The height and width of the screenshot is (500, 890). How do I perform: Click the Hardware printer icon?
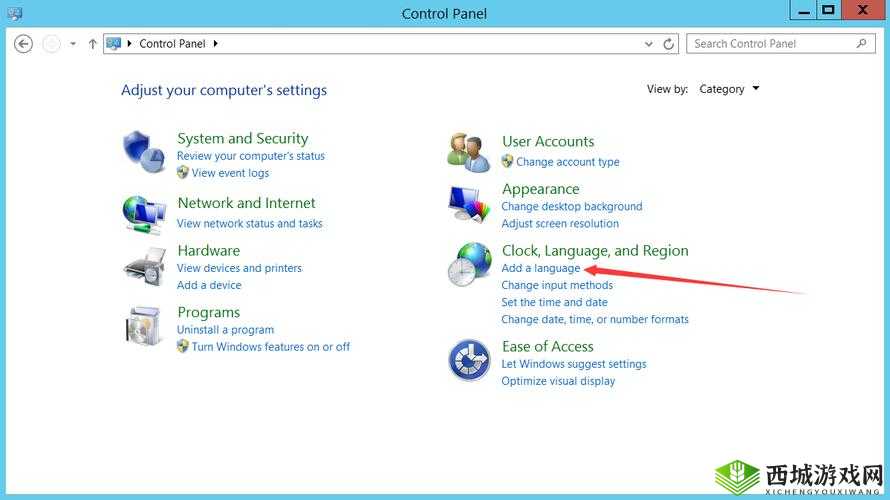pos(144,266)
